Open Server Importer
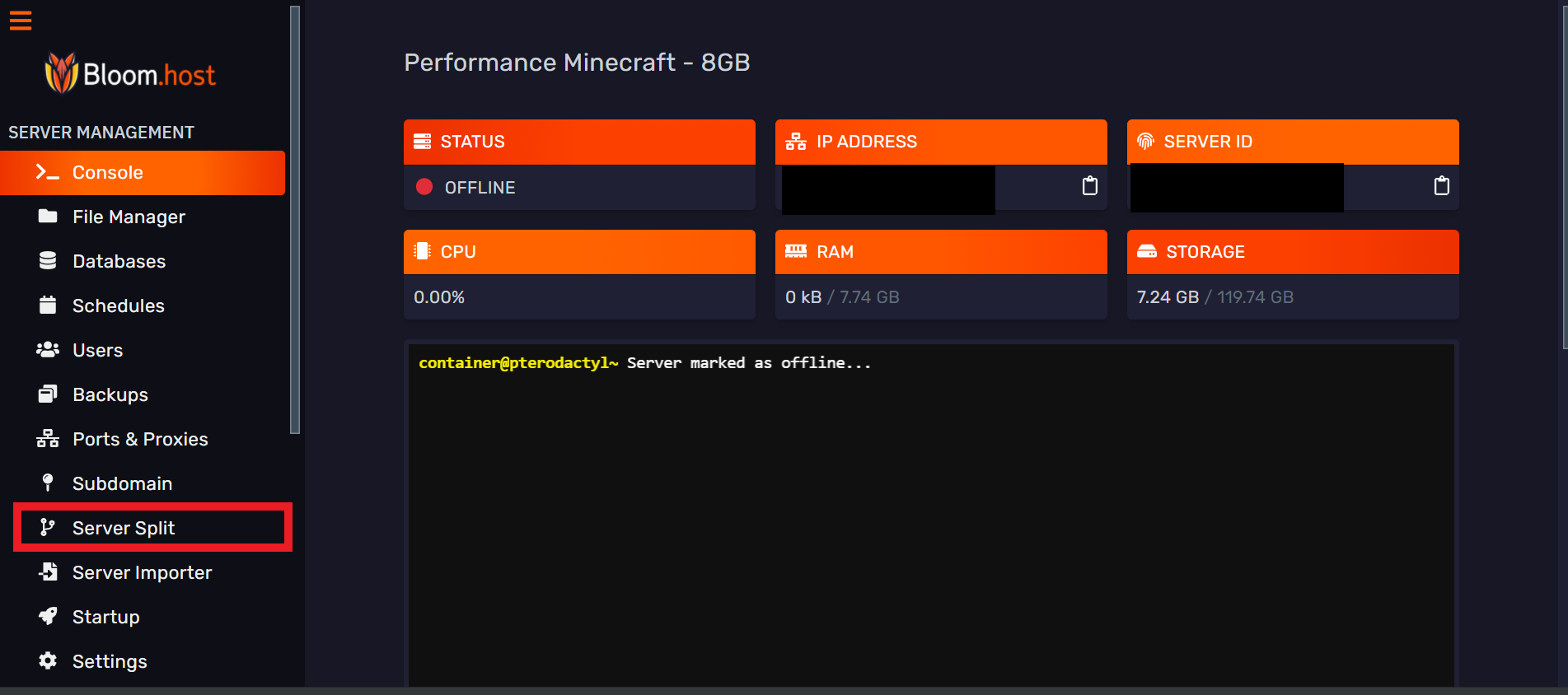Viewport: 1568px width, 695px height. pyautogui.click(x=142, y=572)
